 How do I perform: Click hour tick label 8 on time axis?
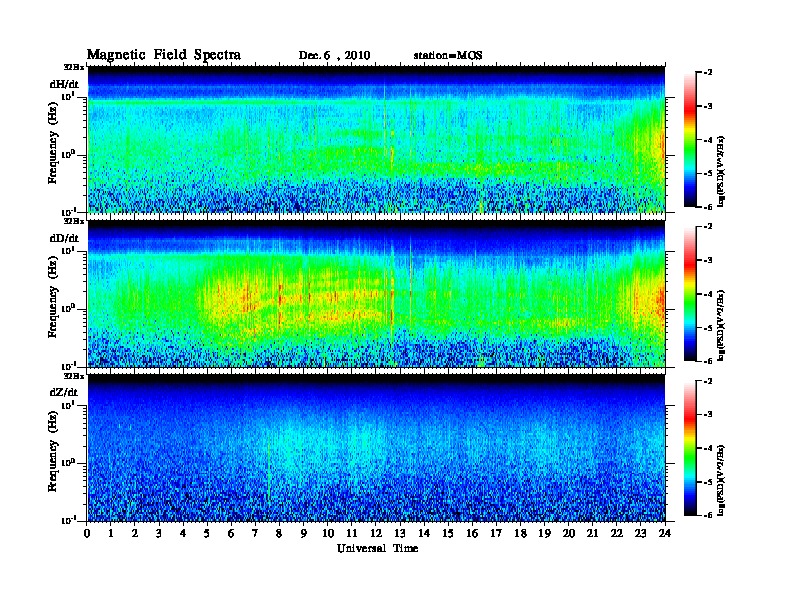click(279, 534)
